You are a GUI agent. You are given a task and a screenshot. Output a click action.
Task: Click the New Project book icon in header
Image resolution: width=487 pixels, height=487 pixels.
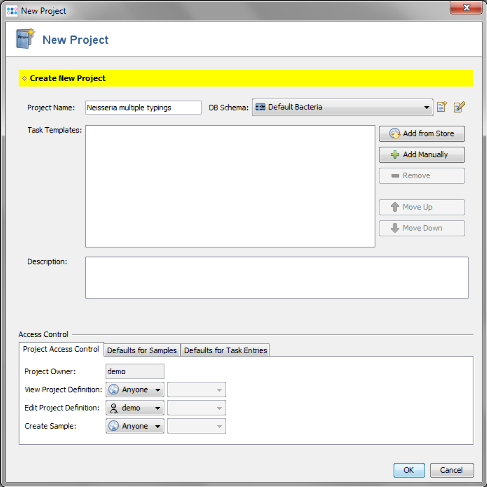click(25, 39)
